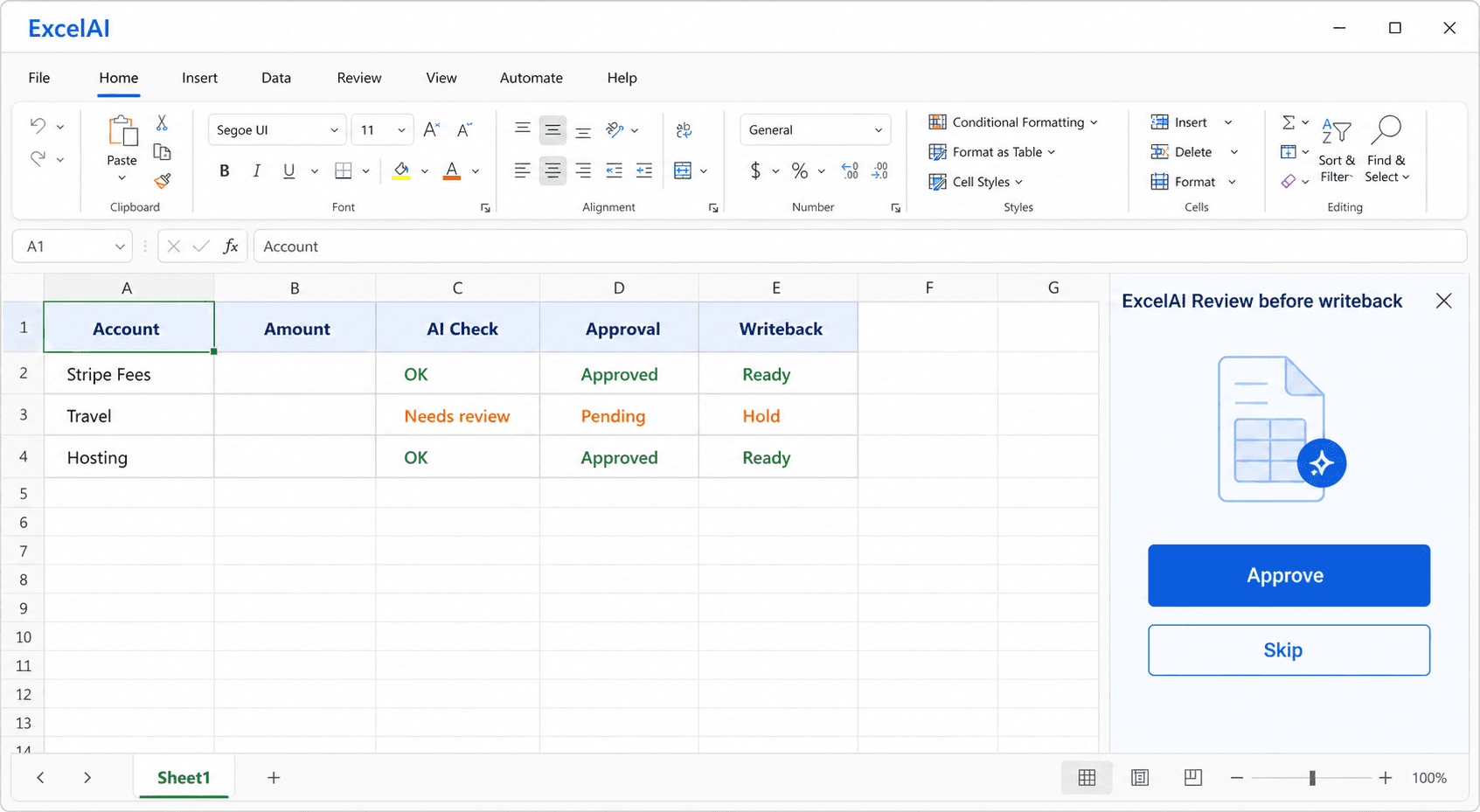Switch to the Review tab
Screen dimensions: 1480x812
pyautogui.click(x=359, y=78)
